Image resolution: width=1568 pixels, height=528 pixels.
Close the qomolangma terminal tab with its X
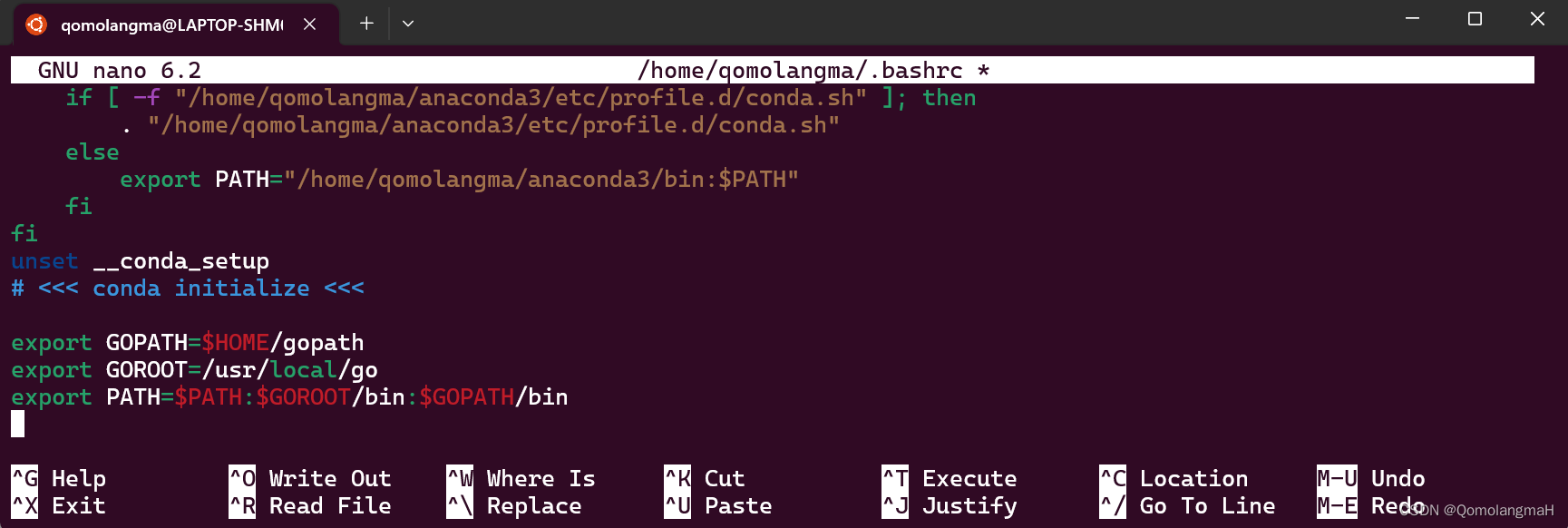click(310, 24)
